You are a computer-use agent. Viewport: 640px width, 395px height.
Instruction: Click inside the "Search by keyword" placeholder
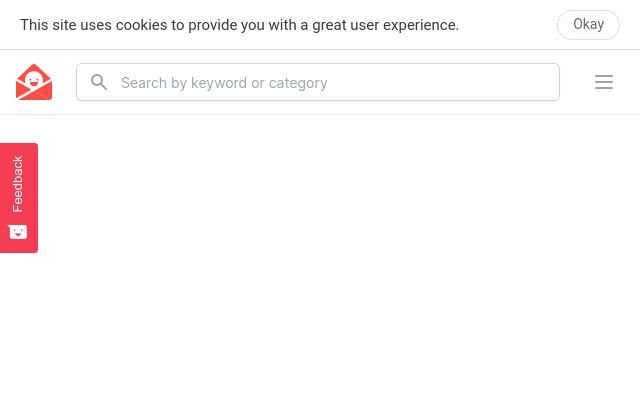pyautogui.click(x=224, y=83)
